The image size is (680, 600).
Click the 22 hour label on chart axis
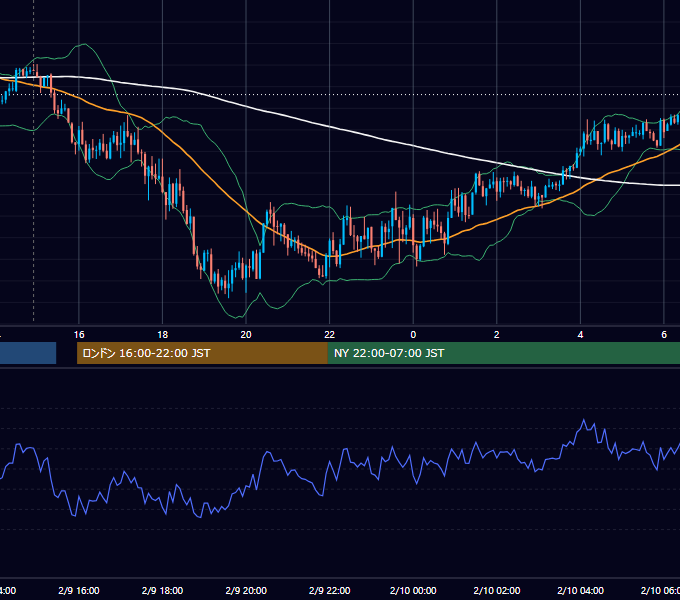click(x=330, y=335)
